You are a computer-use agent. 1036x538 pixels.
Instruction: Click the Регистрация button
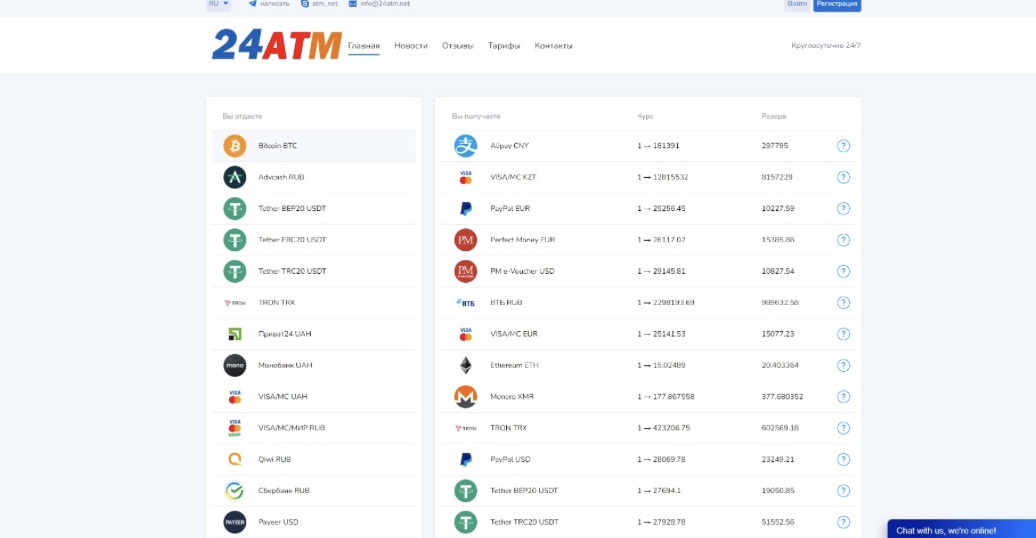[x=836, y=4]
